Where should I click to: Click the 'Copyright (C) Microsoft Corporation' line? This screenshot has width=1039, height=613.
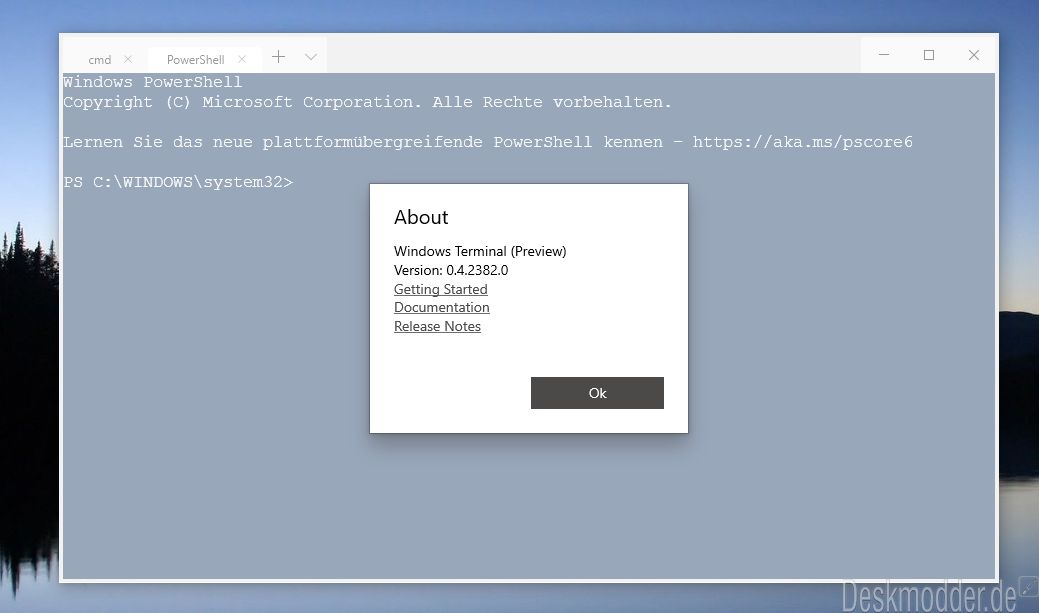click(367, 102)
